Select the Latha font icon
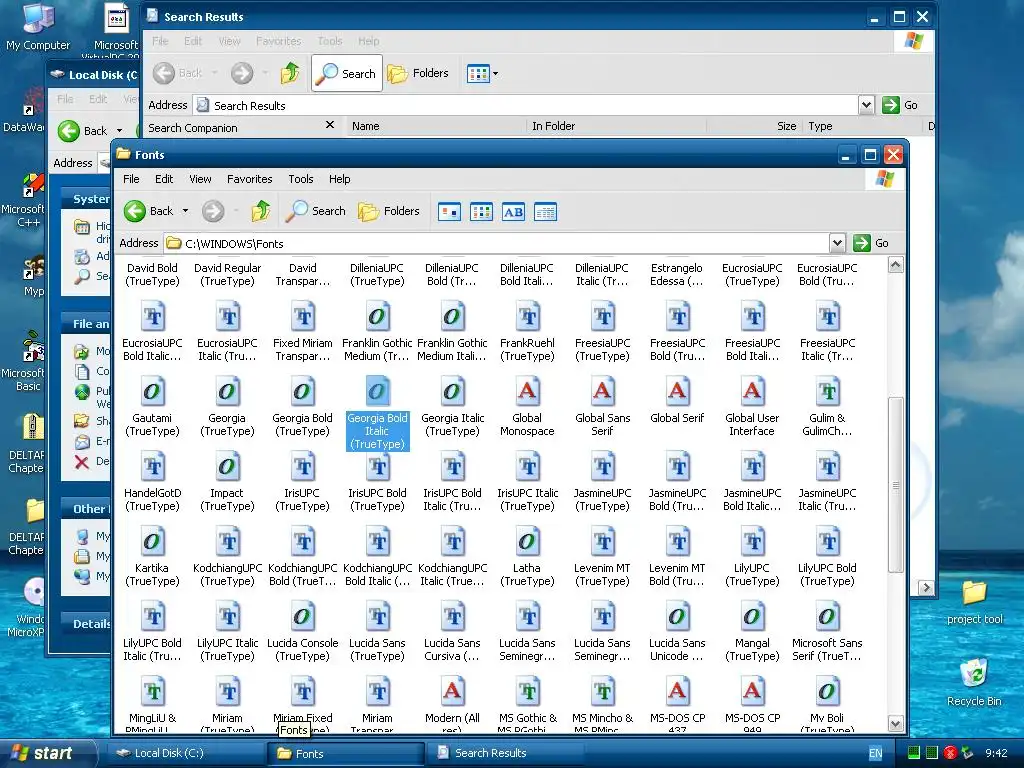The image size is (1024, 768). (x=527, y=542)
